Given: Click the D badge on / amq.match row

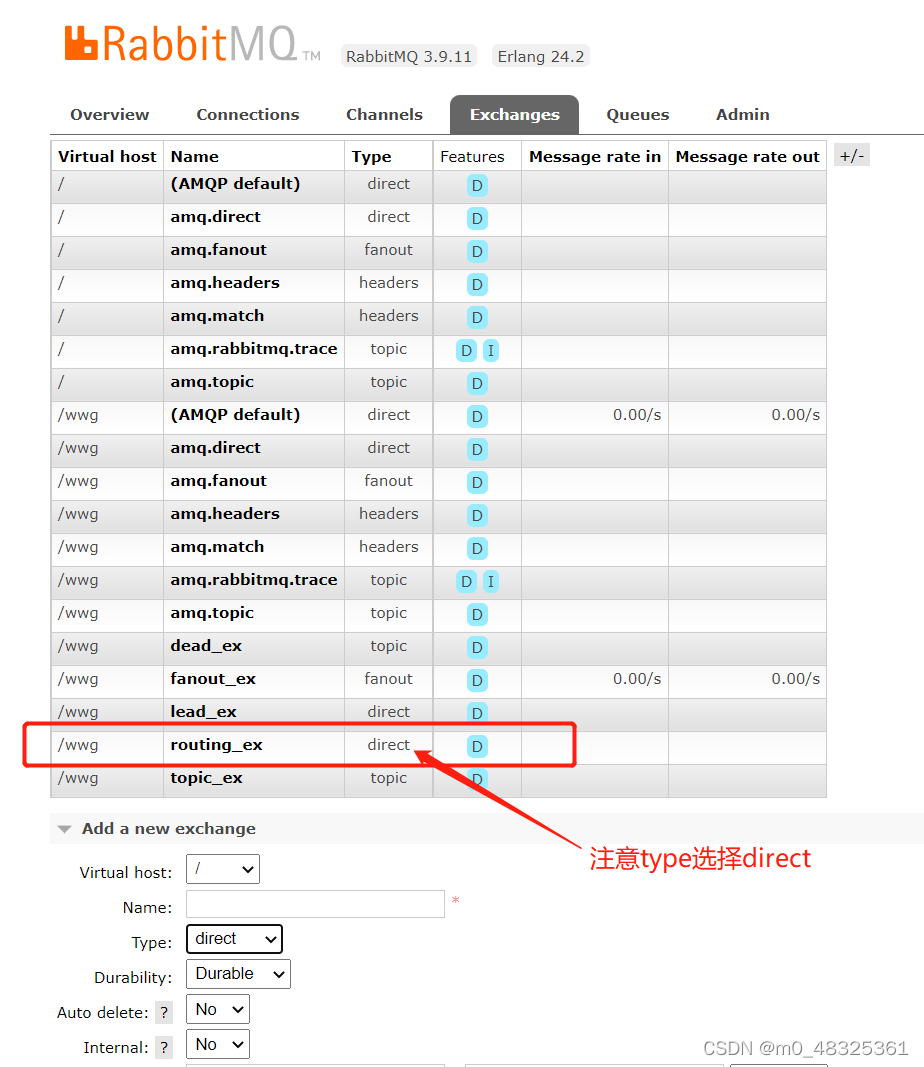Looking at the screenshot, I should point(477,317).
